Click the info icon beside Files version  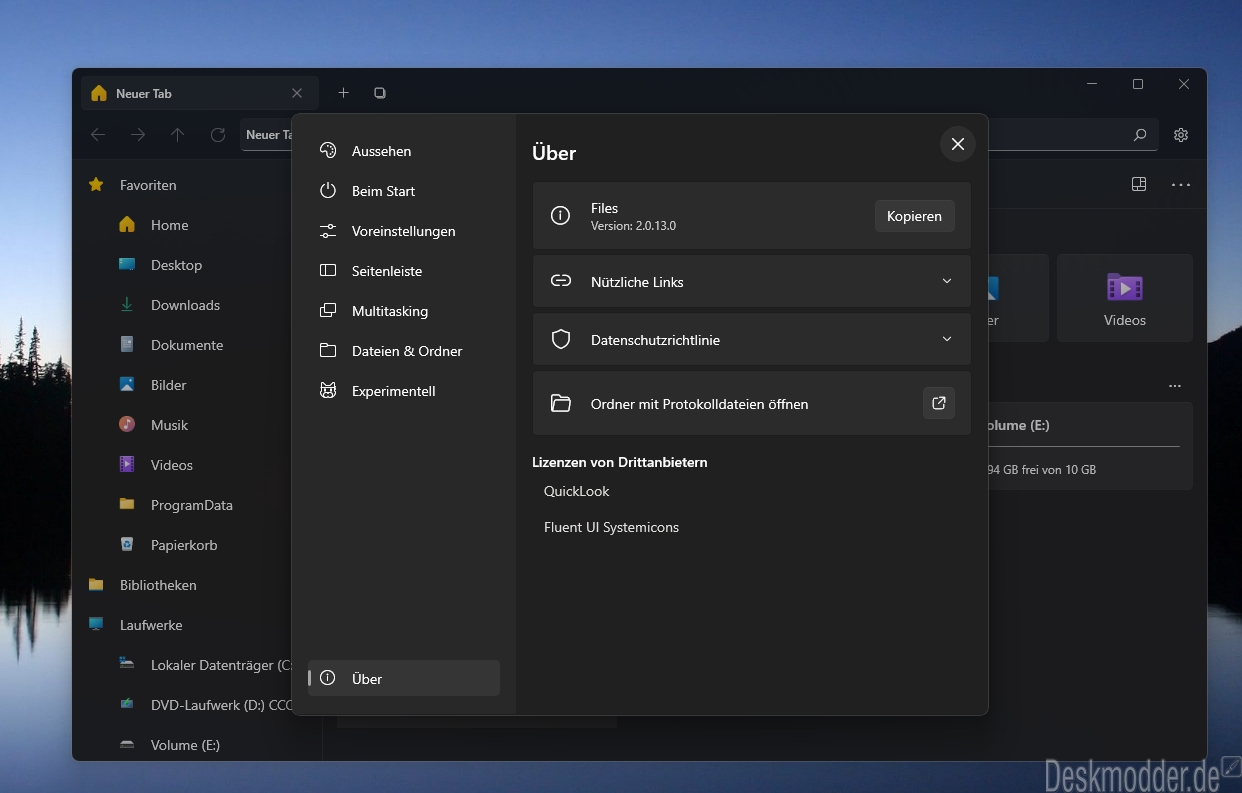point(561,215)
